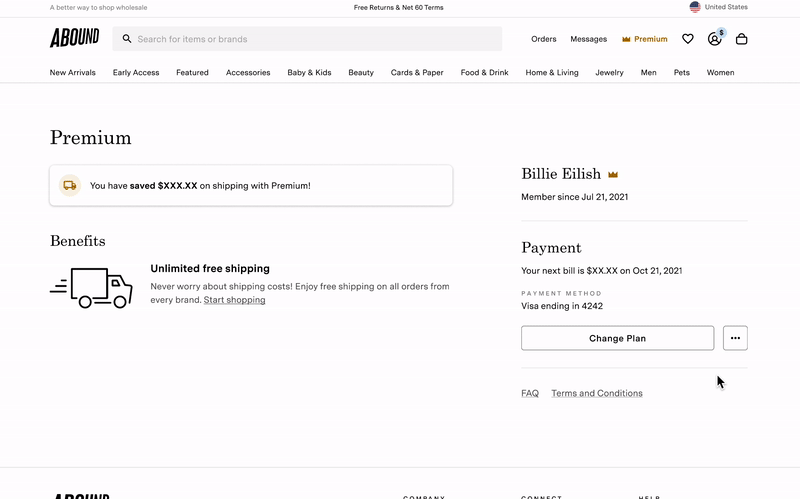This screenshot has width=800, height=499.
Task: Open the Early Access category
Action: [136, 72]
